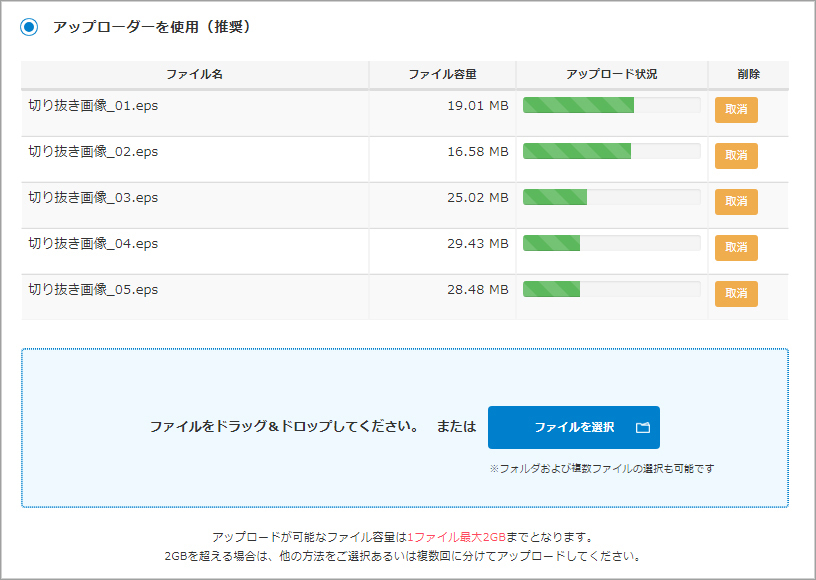The width and height of the screenshot is (816, 580).
Task: Cancel upload of 切り抜き画像_04.eps
Action: click(x=736, y=248)
